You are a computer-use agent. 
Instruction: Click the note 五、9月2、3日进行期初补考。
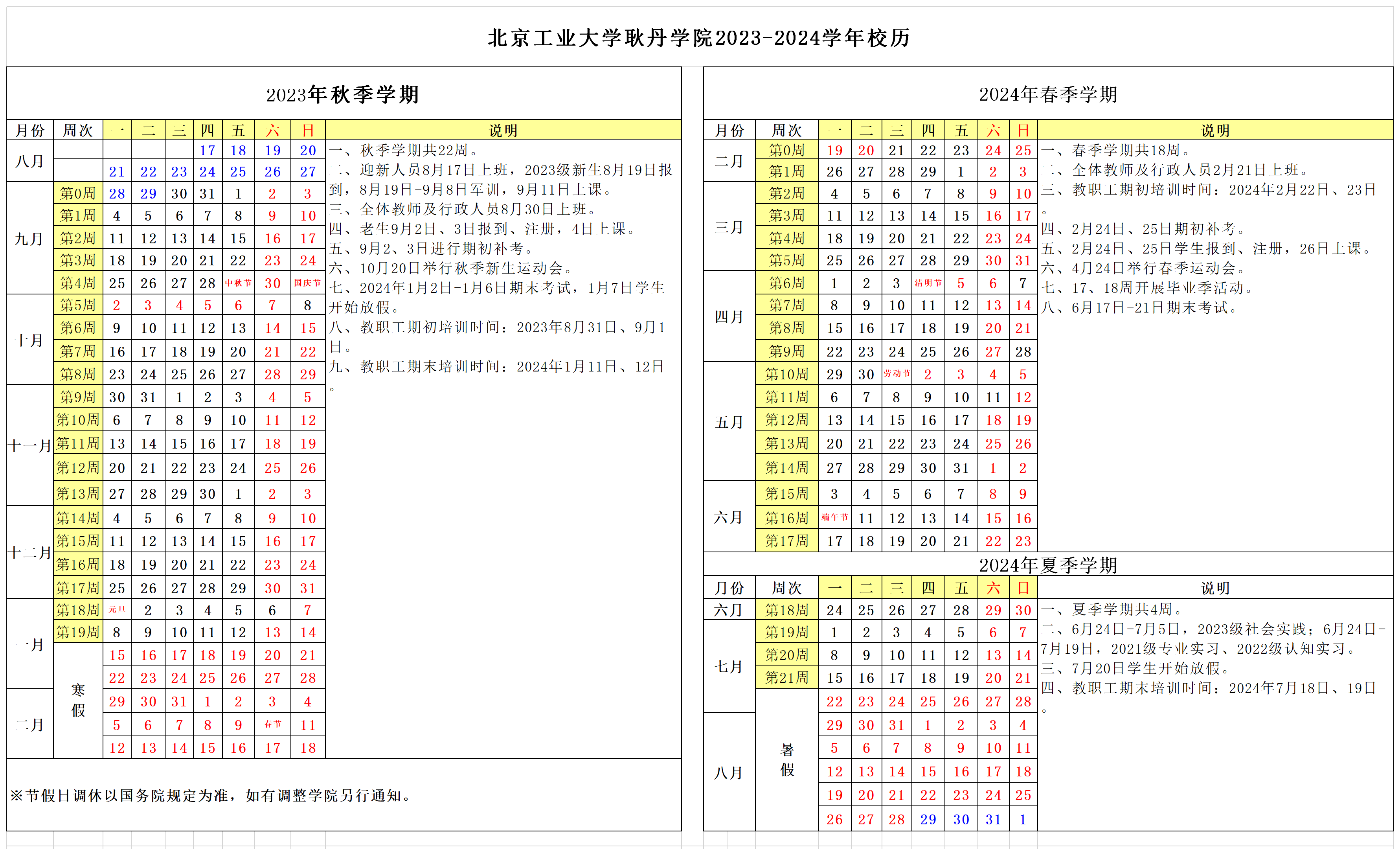pos(432,248)
